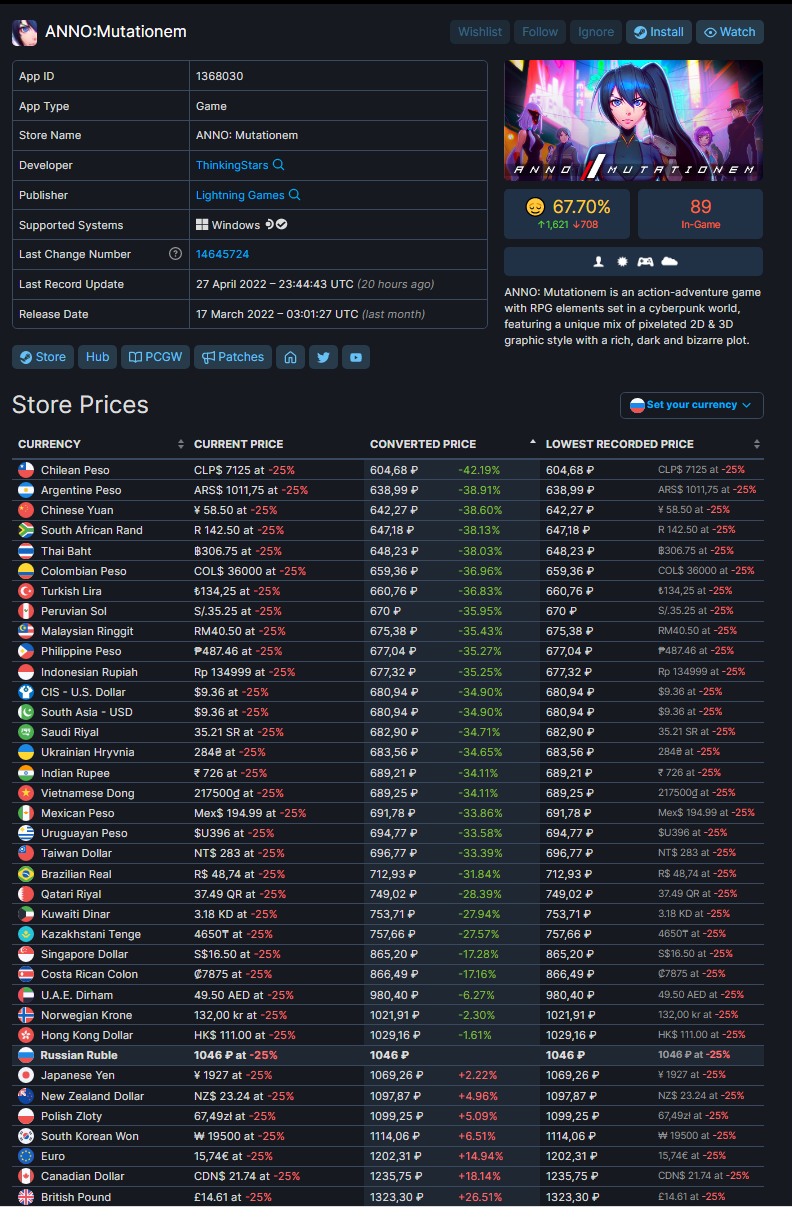
Task: Click the Steam Cloud feature icon
Action: point(670,261)
